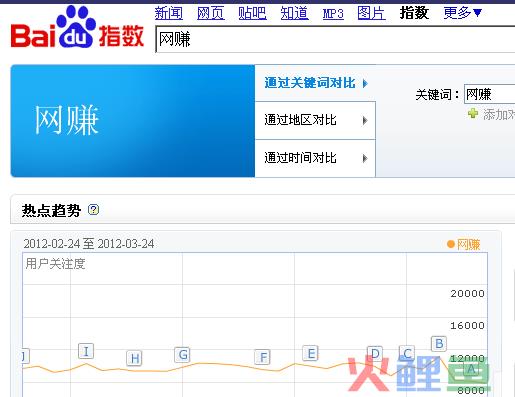
Task: Click the green plus add comparison icon
Action: click(x=473, y=114)
